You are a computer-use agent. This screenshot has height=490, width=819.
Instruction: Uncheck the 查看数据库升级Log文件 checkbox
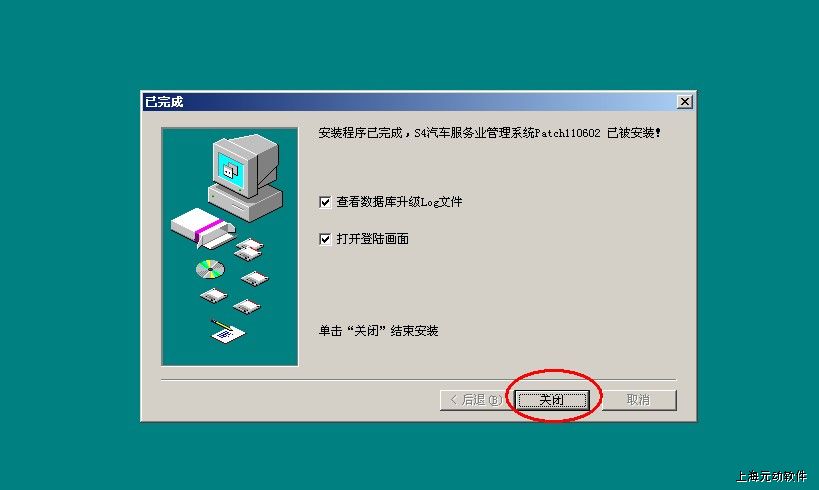click(325, 202)
